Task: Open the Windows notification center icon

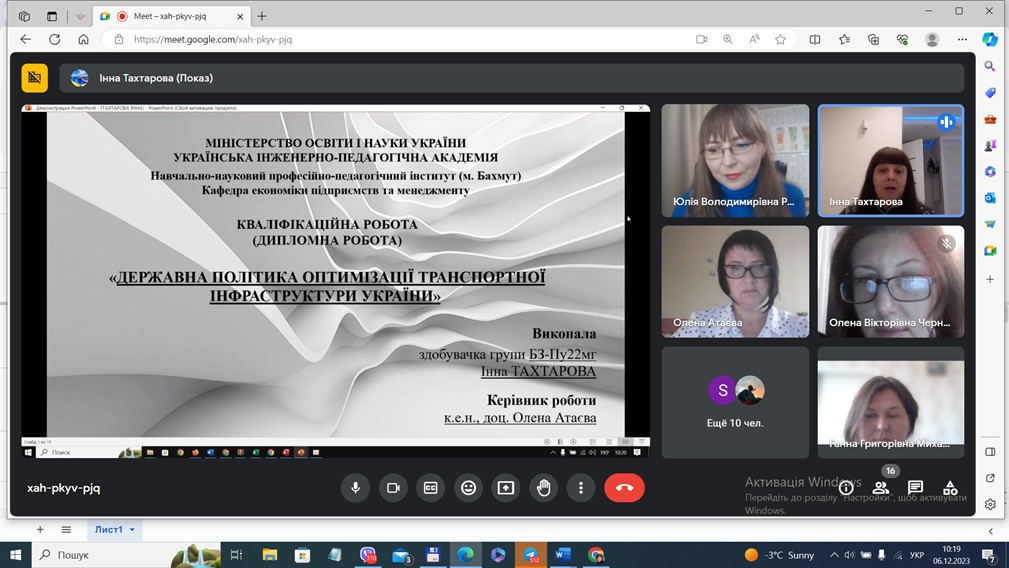Action: pyautogui.click(x=990, y=554)
